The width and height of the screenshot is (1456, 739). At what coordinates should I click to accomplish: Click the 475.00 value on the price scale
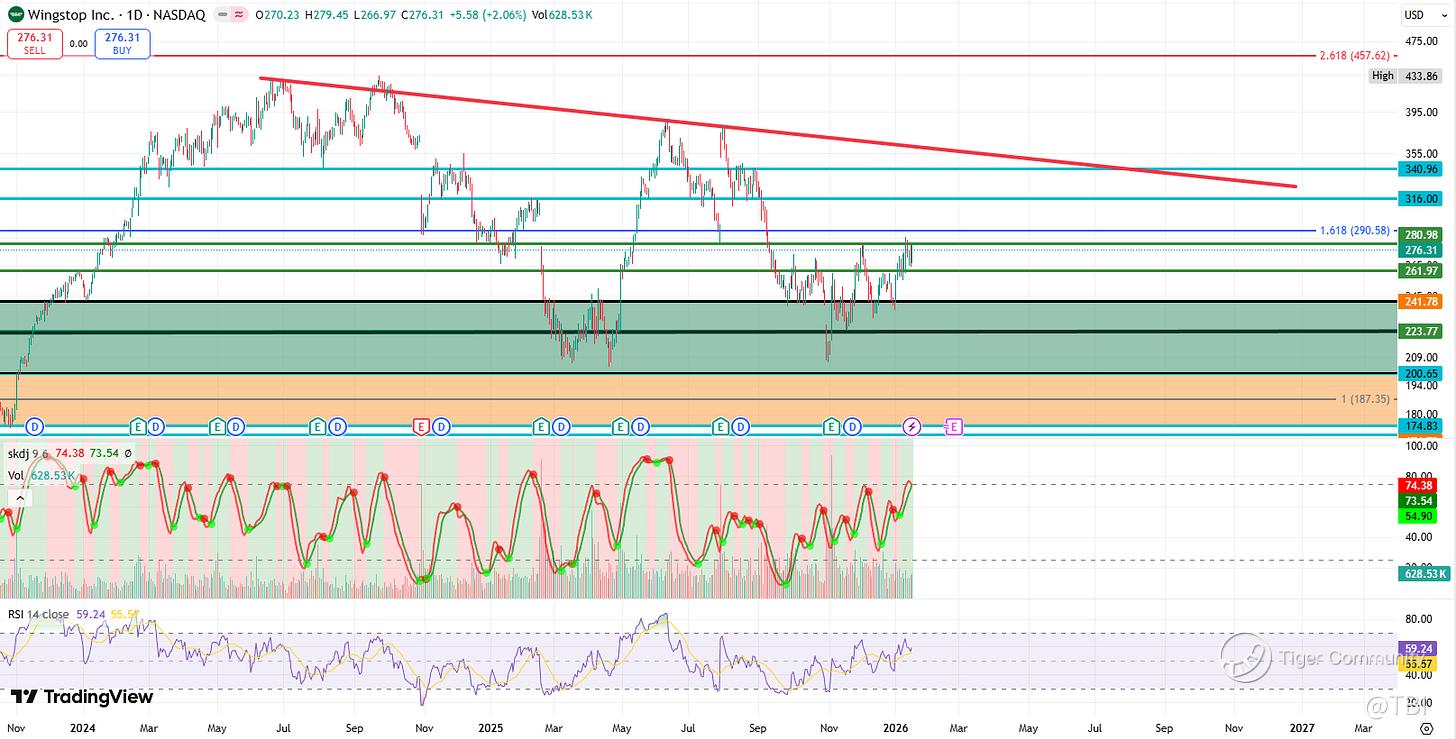pos(1421,41)
